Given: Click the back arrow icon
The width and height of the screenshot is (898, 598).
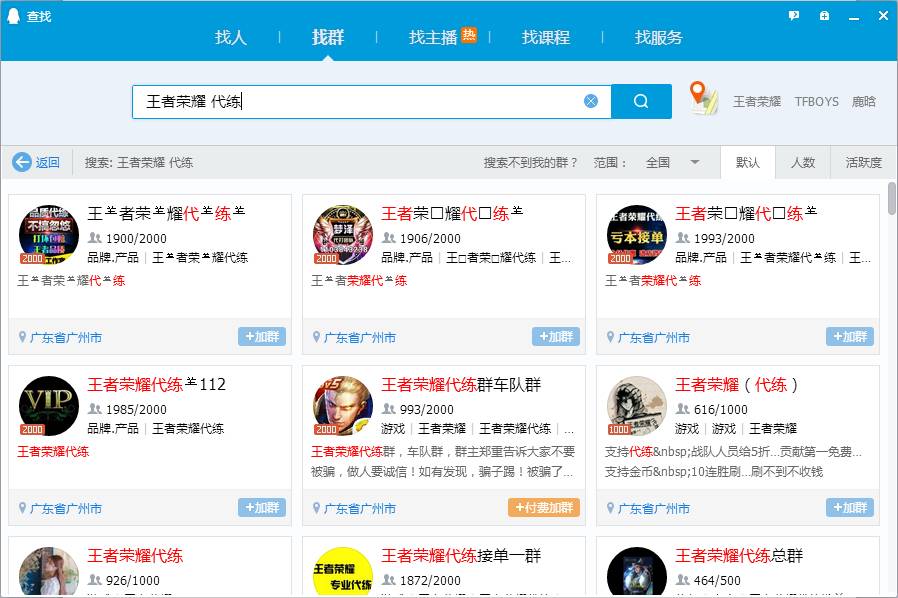Looking at the screenshot, I should click(x=22, y=162).
